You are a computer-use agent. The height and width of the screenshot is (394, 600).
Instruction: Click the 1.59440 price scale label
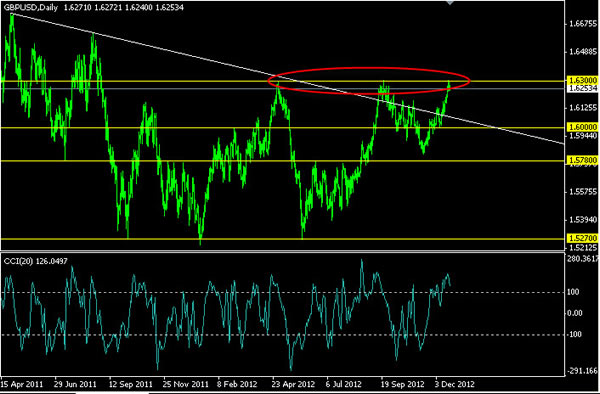[x=583, y=135]
